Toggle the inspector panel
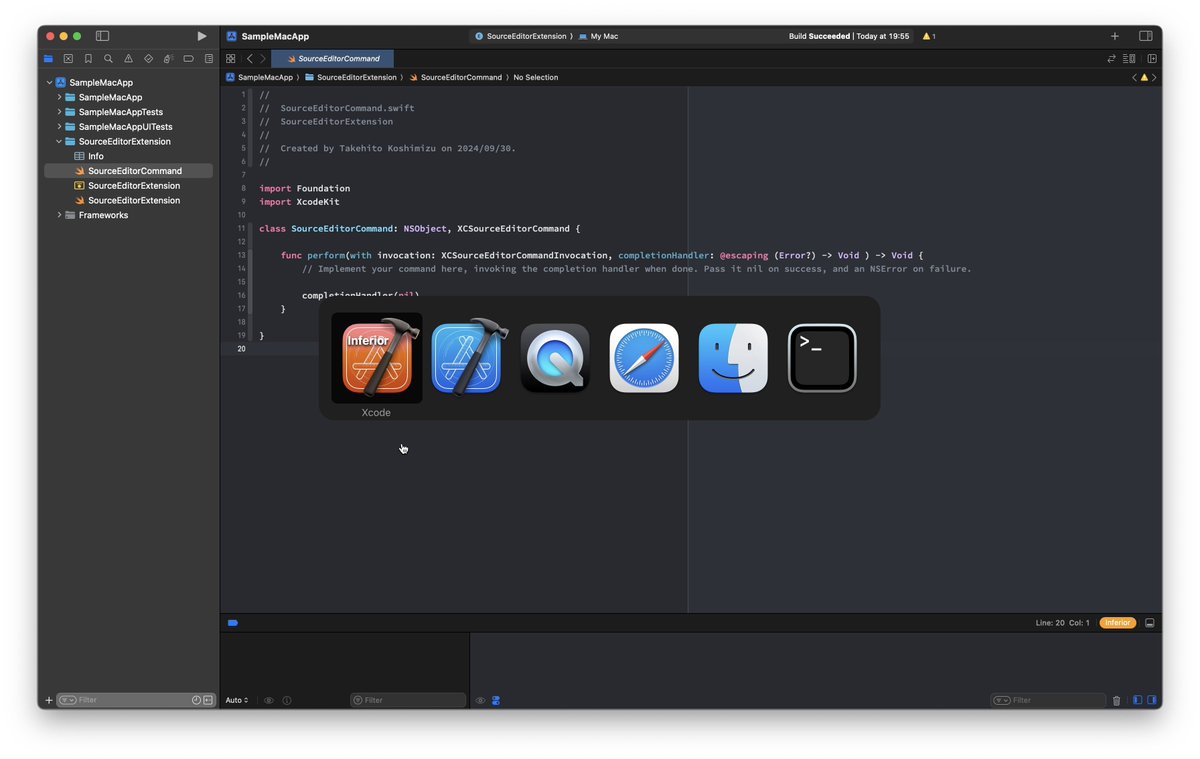1200x759 pixels. point(1146,36)
